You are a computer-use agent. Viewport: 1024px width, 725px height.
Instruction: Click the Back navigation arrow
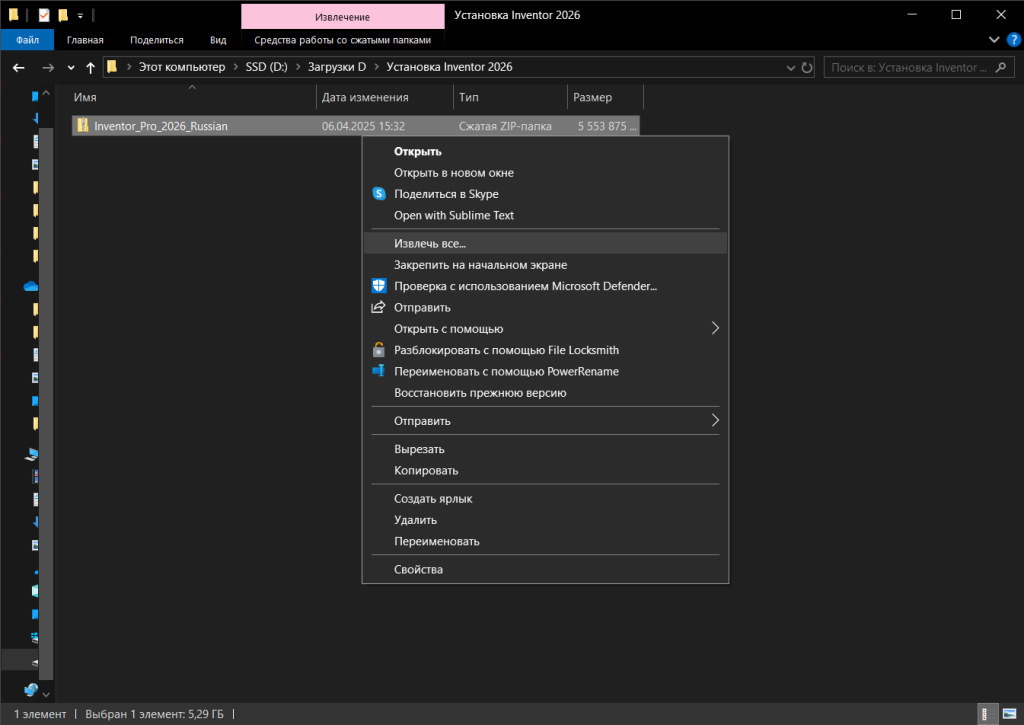18,67
